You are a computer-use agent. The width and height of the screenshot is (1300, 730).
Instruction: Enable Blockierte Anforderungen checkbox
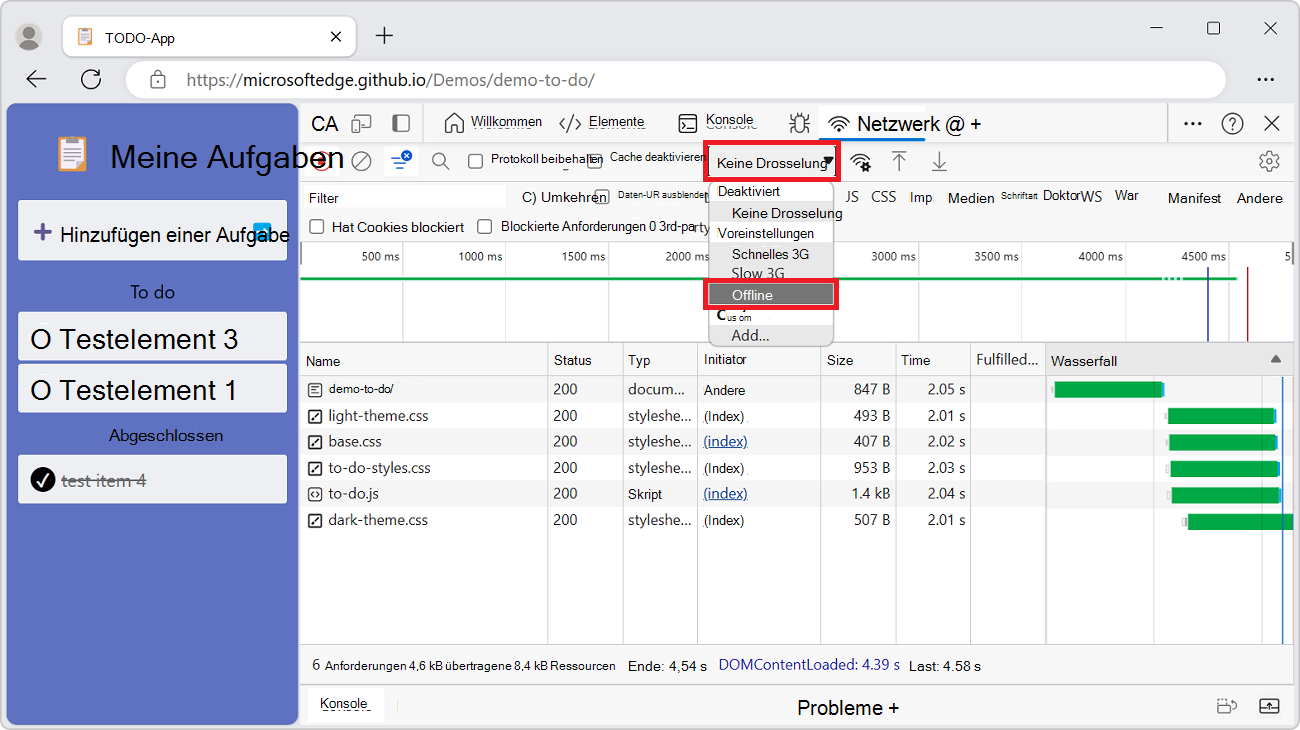coord(485,227)
